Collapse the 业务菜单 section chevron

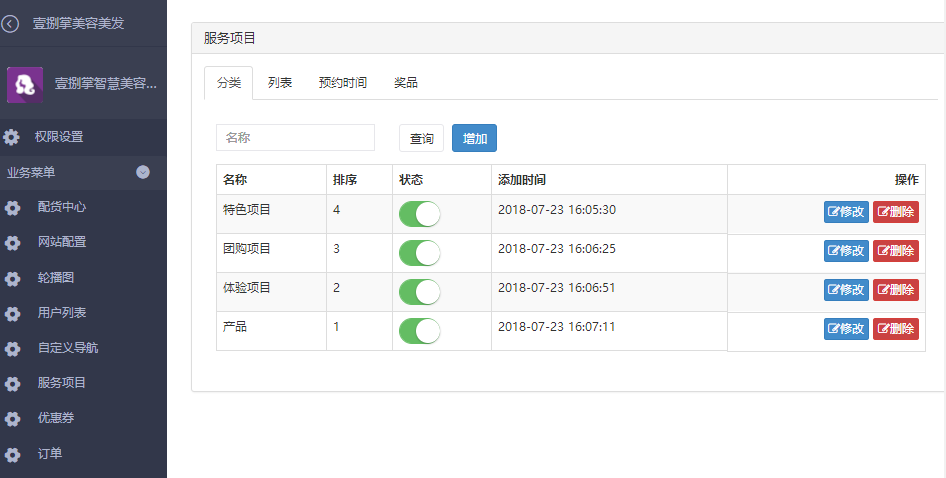[x=143, y=172]
